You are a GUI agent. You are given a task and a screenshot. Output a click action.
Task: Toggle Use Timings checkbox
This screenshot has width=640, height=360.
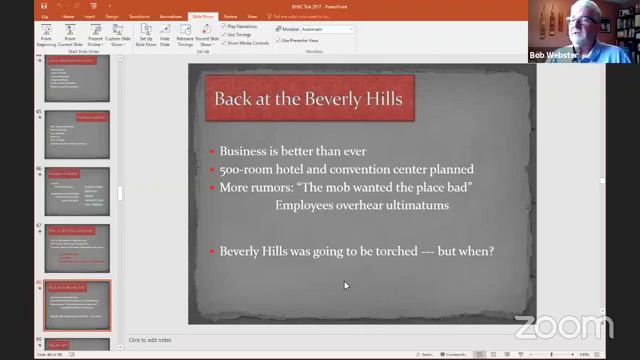224,35
